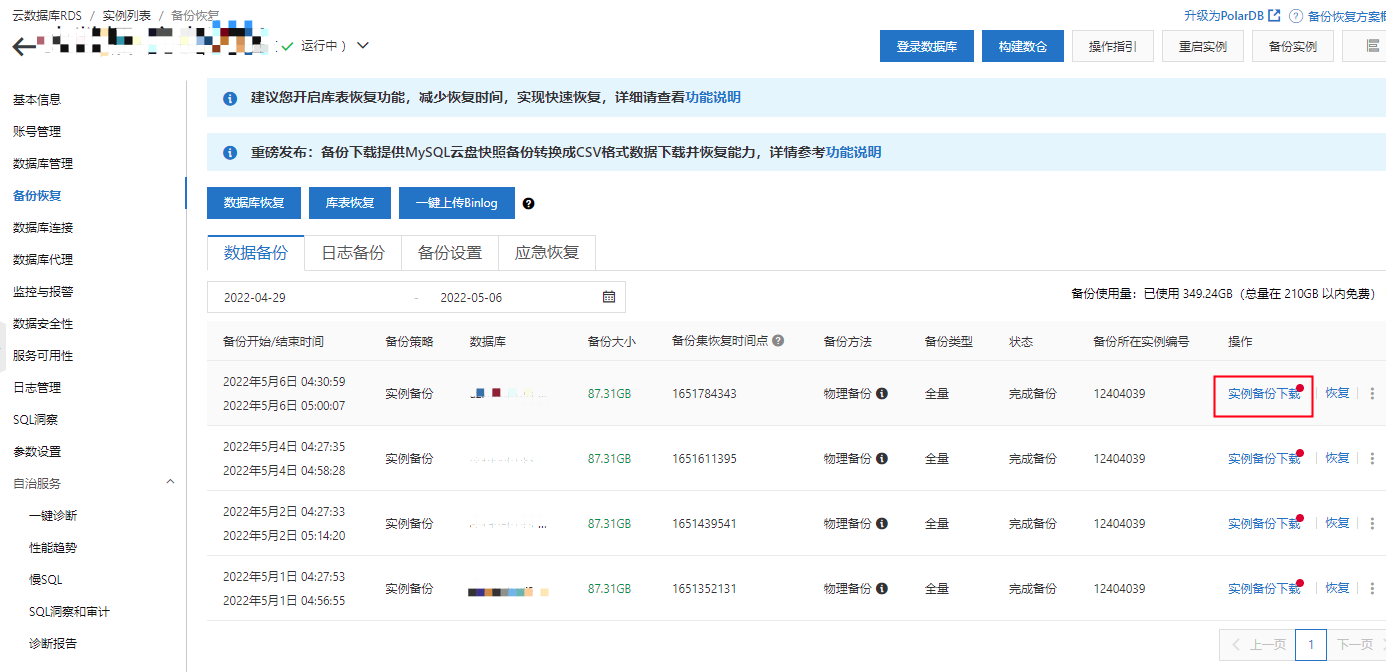The image size is (1386, 672).
Task: Expand the instance status dropdown chevron
Action: [363, 46]
